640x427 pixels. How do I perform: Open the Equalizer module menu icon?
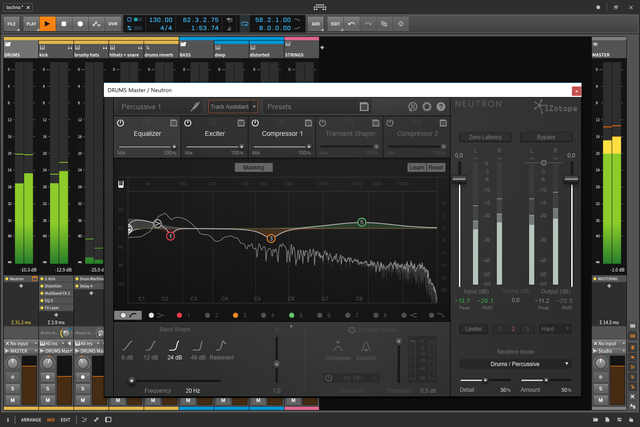(x=173, y=123)
